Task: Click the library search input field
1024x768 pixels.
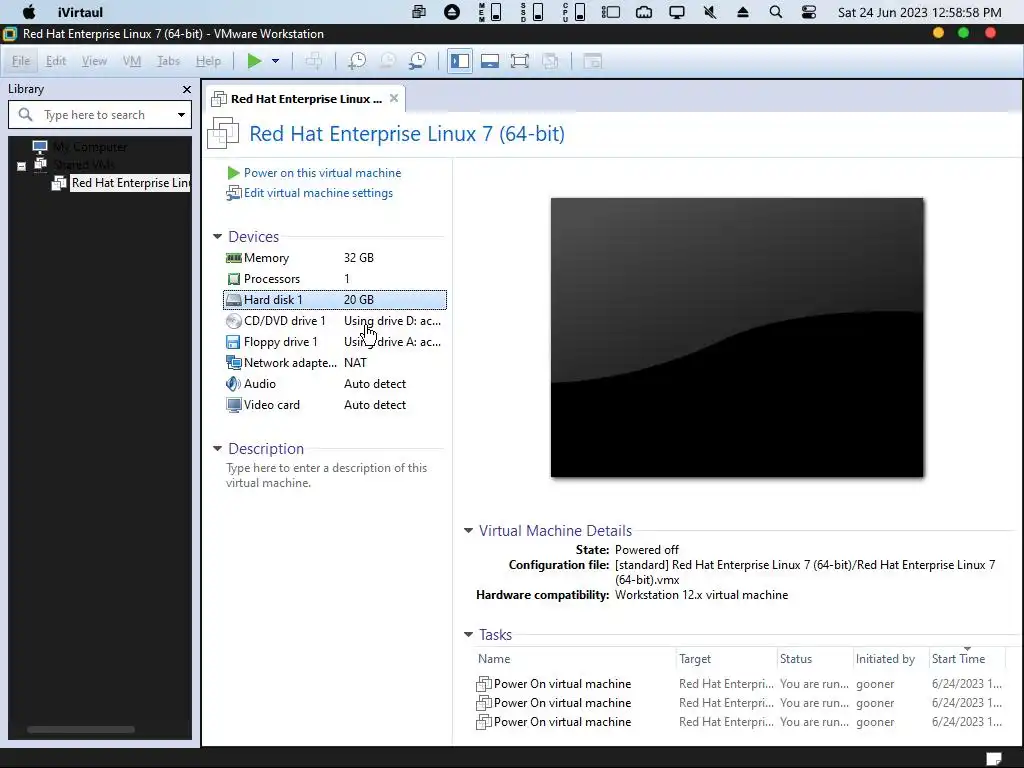Action: (x=98, y=115)
